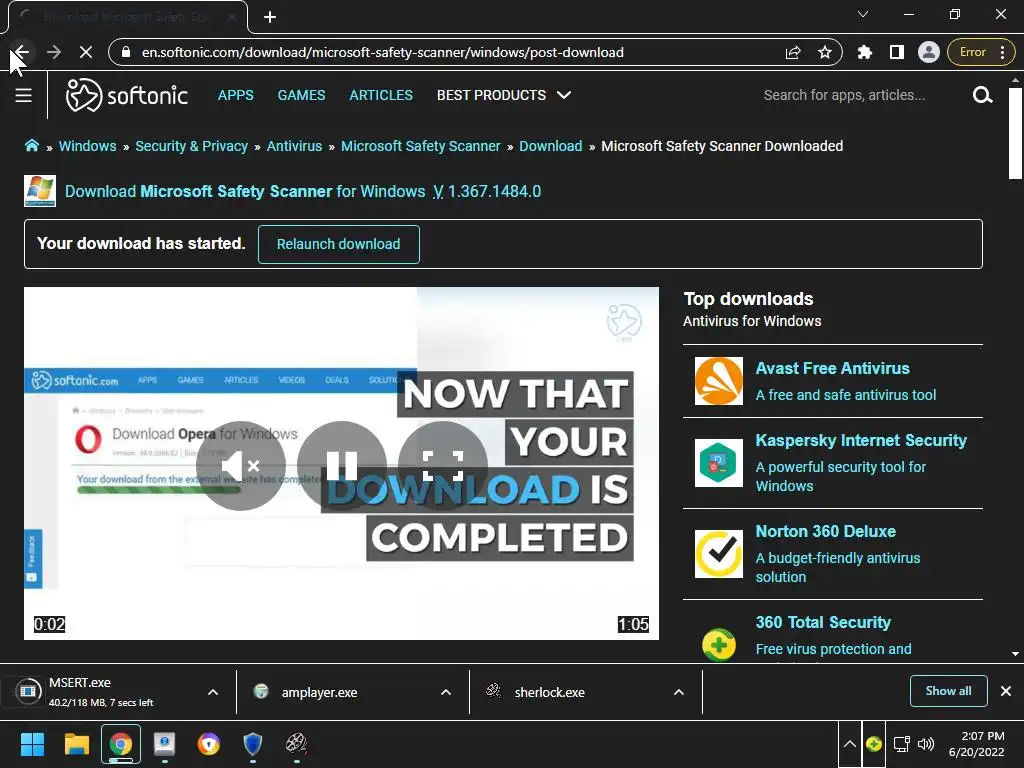
Task: Pause the video
Action: 342,466
